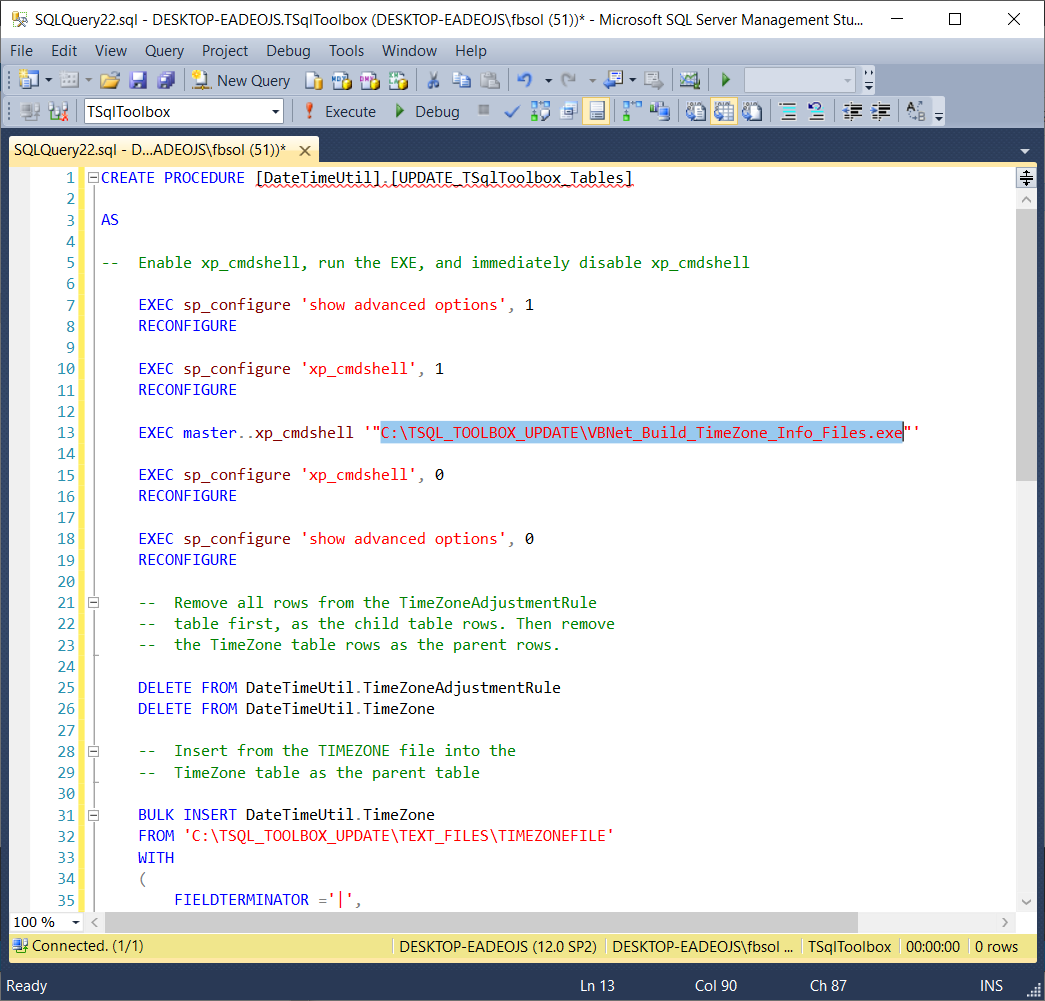Screen dimensions: 1045x1001
Task: Parse the query with the checkmark icon
Action: point(511,111)
